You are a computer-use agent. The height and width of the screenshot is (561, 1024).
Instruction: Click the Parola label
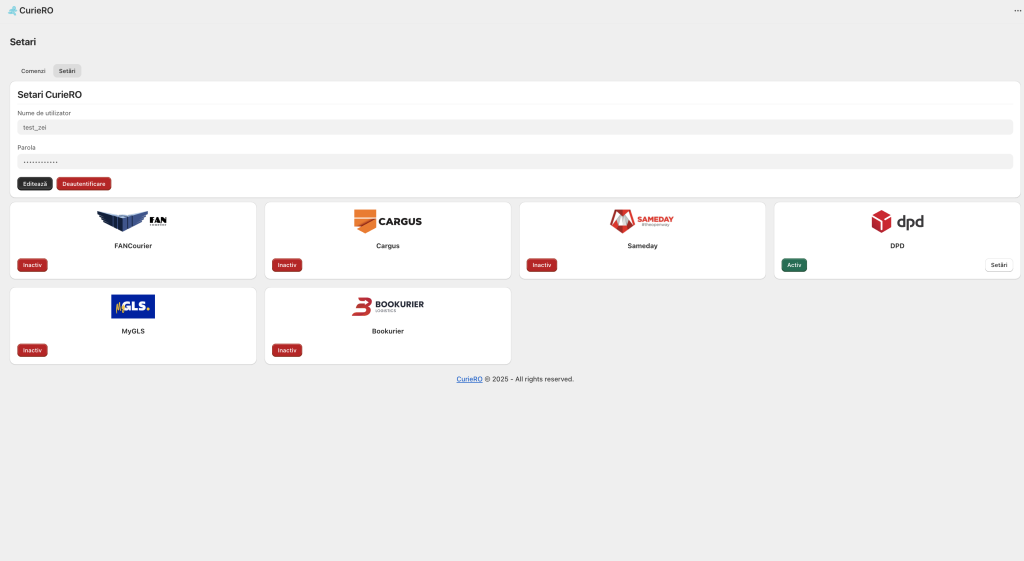(x=26, y=148)
